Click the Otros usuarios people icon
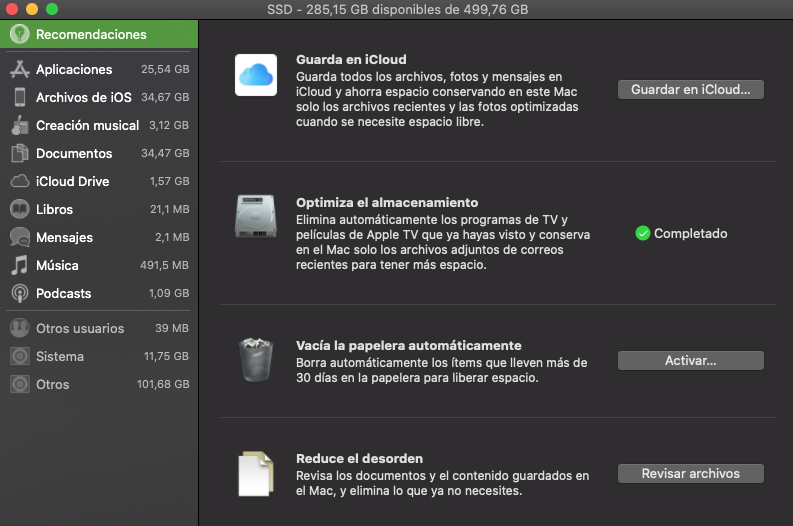Screen dimensions: 793x526 coord(20,328)
